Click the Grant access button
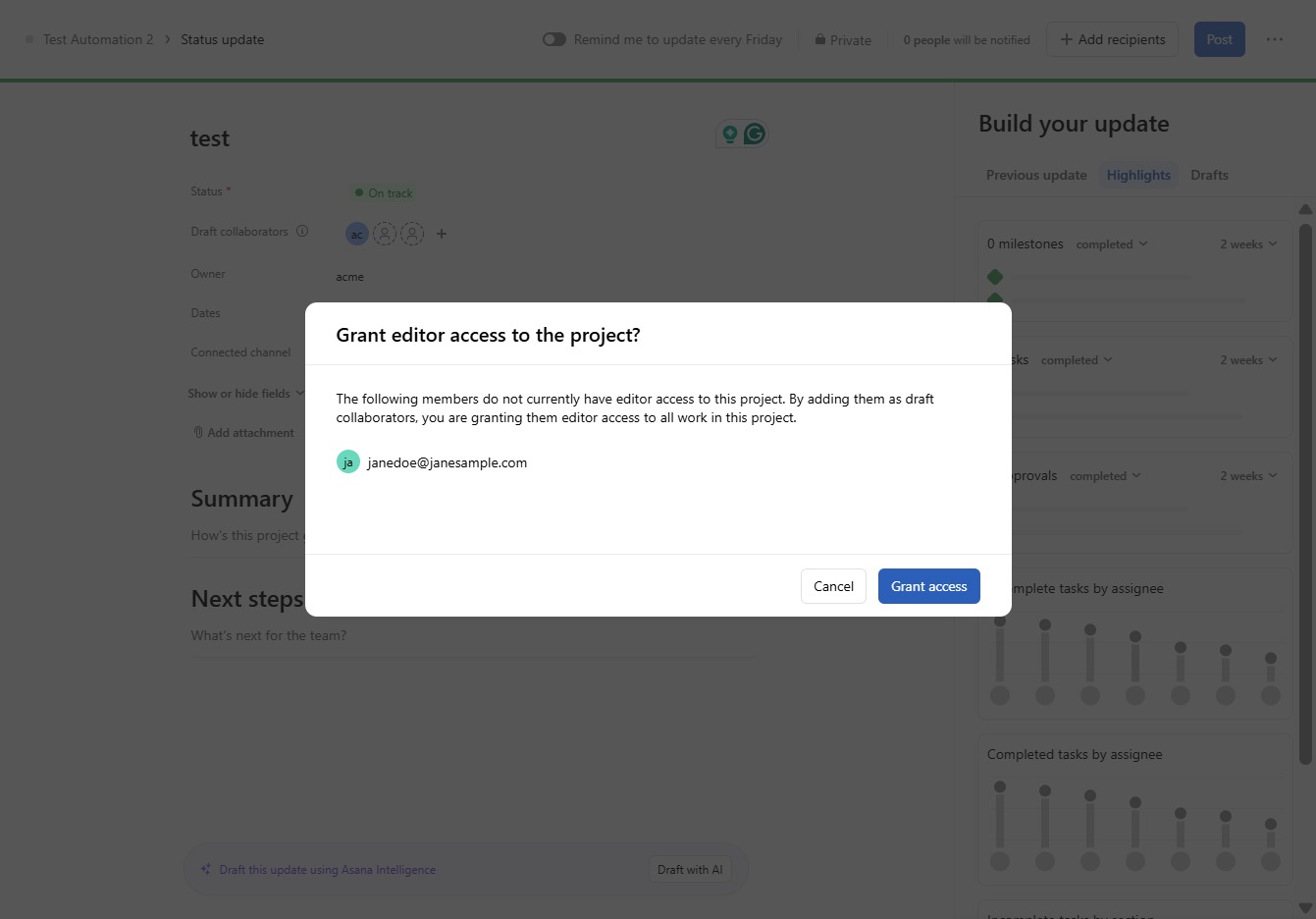 click(x=928, y=586)
